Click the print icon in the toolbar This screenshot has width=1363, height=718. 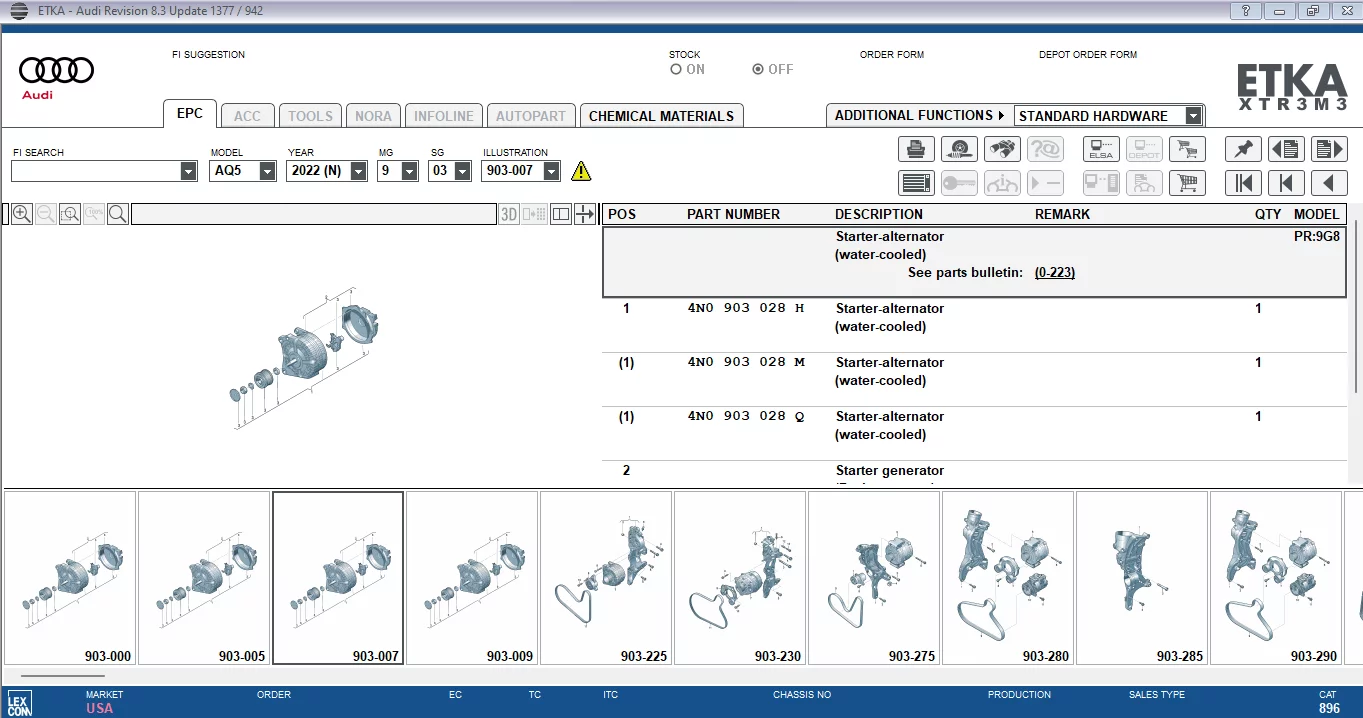916,150
